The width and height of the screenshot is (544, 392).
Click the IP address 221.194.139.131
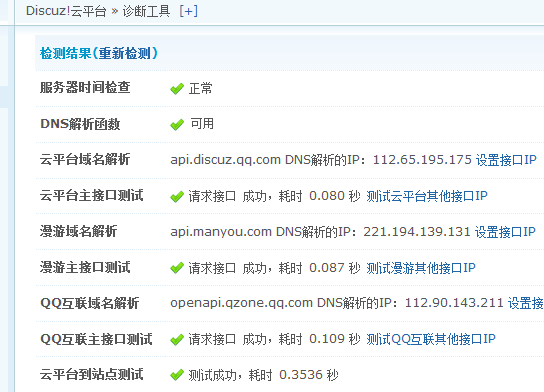pyautogui.click(x=417, y=232)
